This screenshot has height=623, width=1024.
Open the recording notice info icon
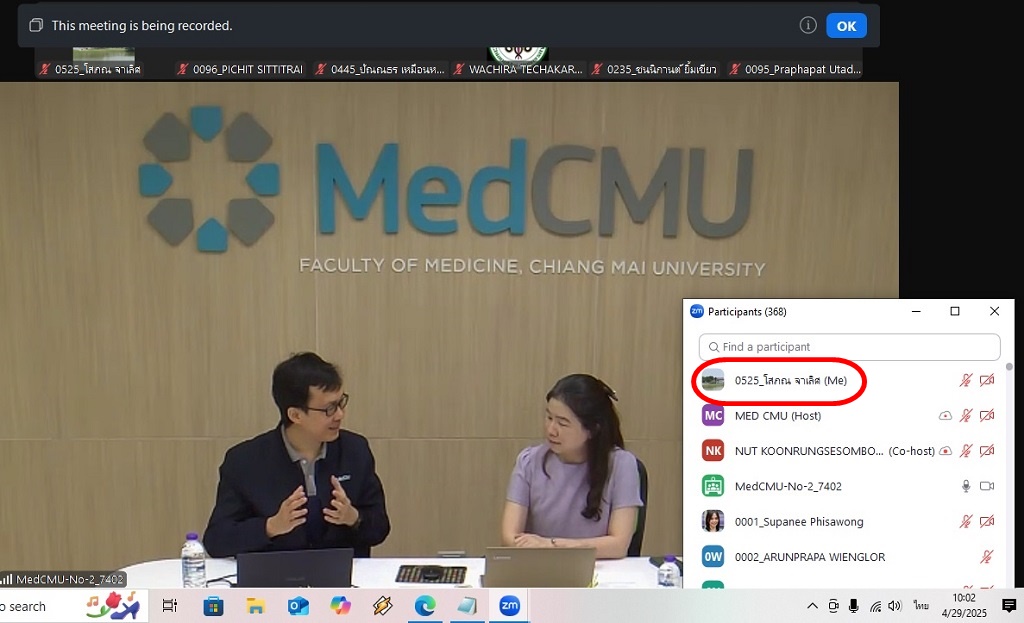pyautogui.click(x=808, y=25)
